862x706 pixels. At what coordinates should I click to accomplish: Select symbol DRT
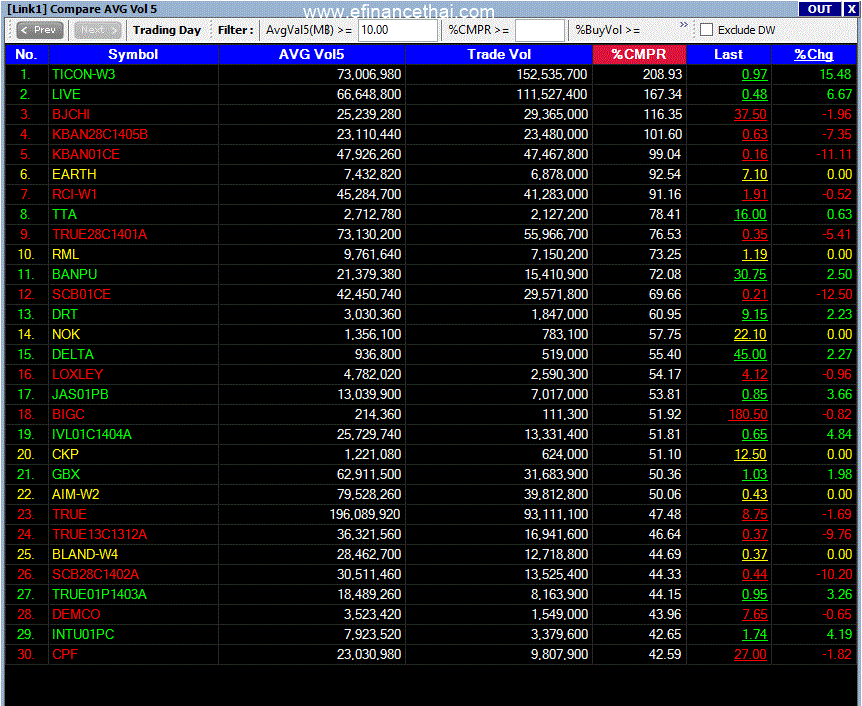(x=65, y=315)
